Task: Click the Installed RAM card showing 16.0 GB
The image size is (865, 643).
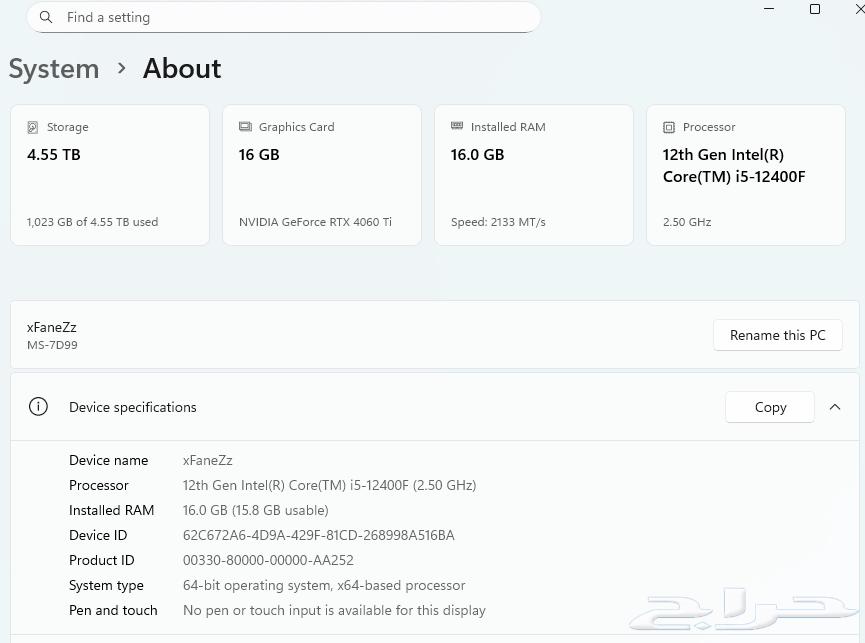Action: (x=533, y=175)
